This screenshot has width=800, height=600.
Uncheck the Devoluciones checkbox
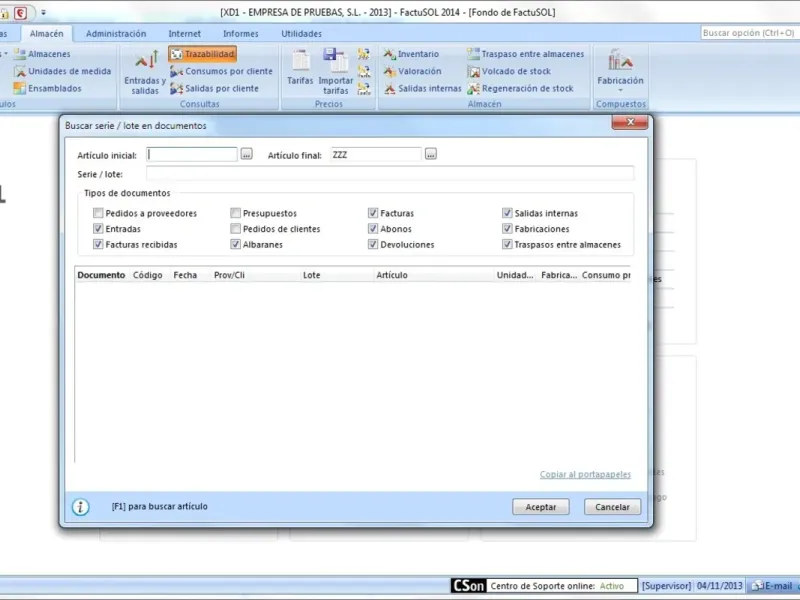click(373, 244)
